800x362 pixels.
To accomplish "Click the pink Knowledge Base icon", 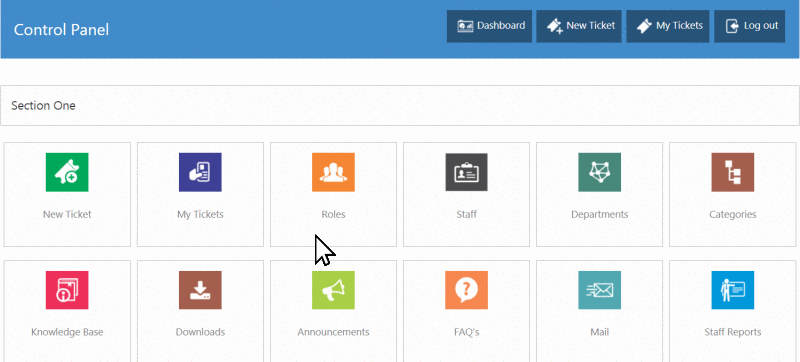I will coord(67,290).
